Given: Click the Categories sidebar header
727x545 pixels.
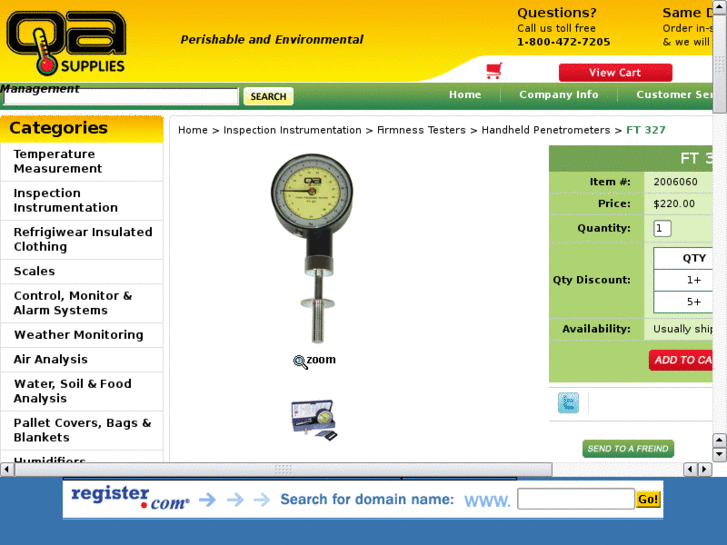Looking at the screenshot, I should tap(82, 128).
